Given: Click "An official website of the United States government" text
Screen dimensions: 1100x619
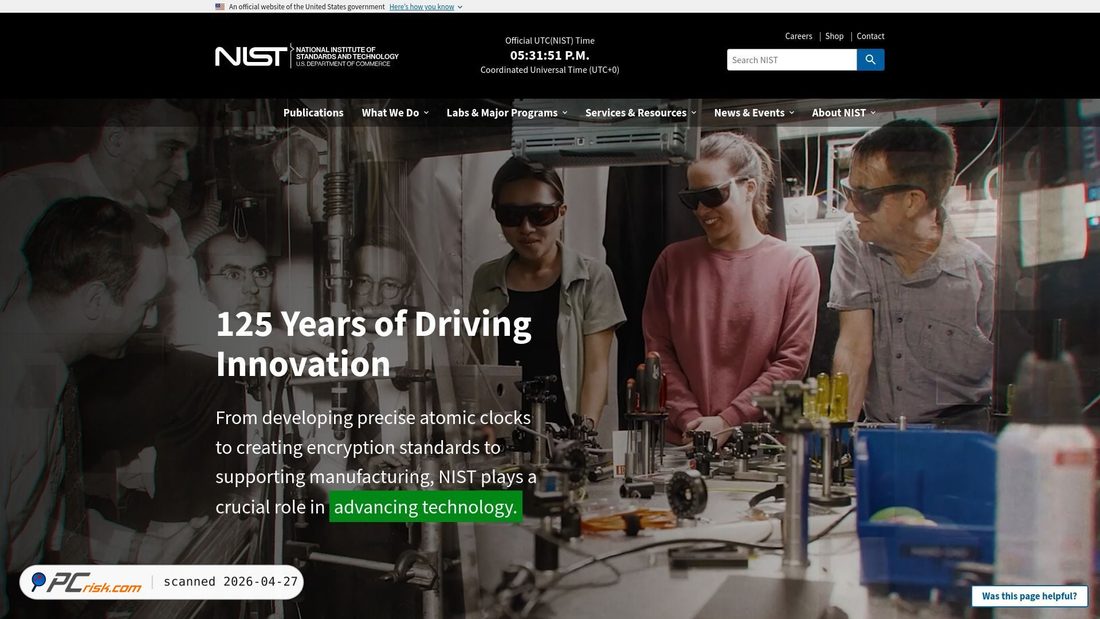Looking at the screenshot, I should [307, 6].
